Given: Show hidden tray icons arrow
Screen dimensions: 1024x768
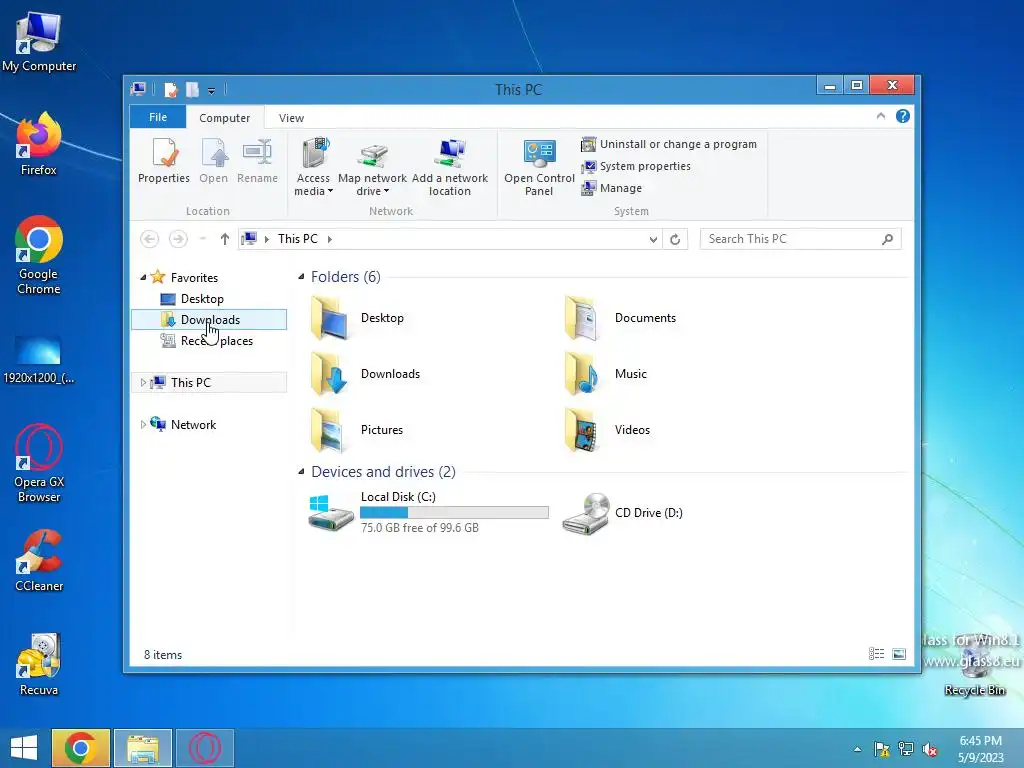Looking at the screenshot, I should (857, 749).
